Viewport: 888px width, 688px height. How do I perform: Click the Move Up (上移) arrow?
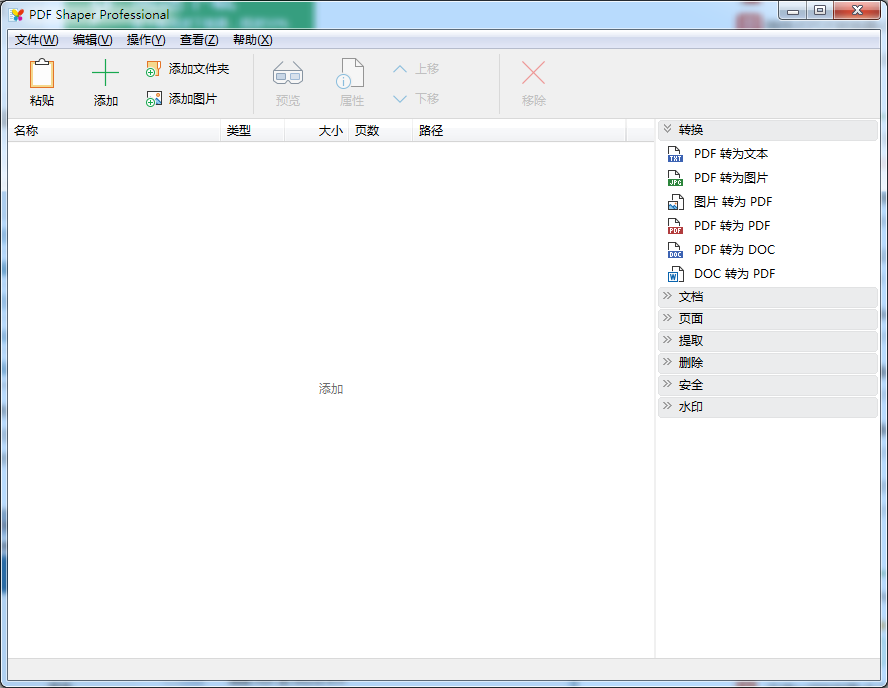click(400, 69)
